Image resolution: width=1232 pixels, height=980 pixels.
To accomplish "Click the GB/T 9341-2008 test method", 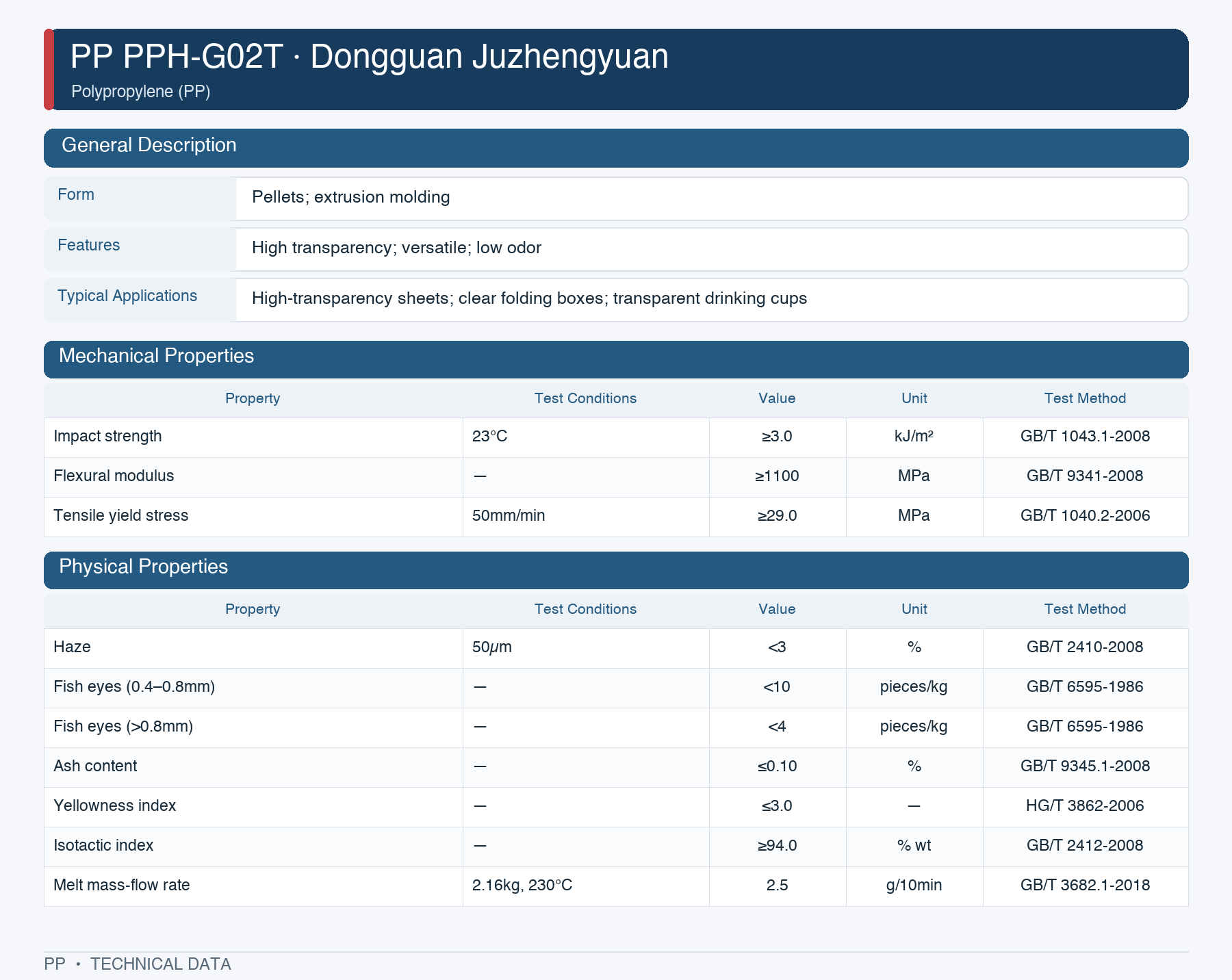I will pyautogui.click(x=1085, y=476).
